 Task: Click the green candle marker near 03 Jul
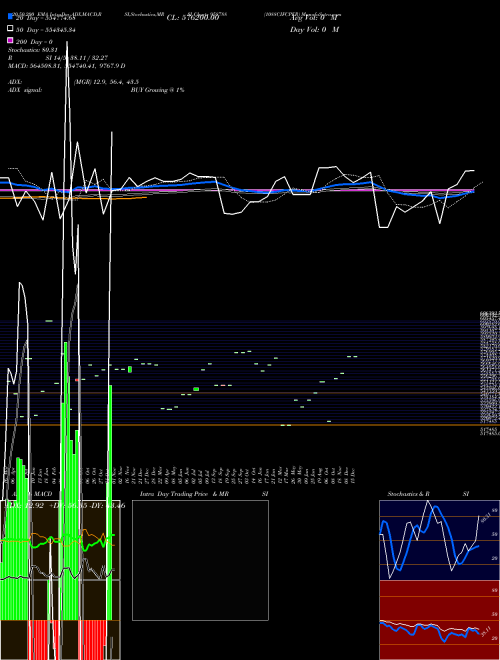pos(196,389)
